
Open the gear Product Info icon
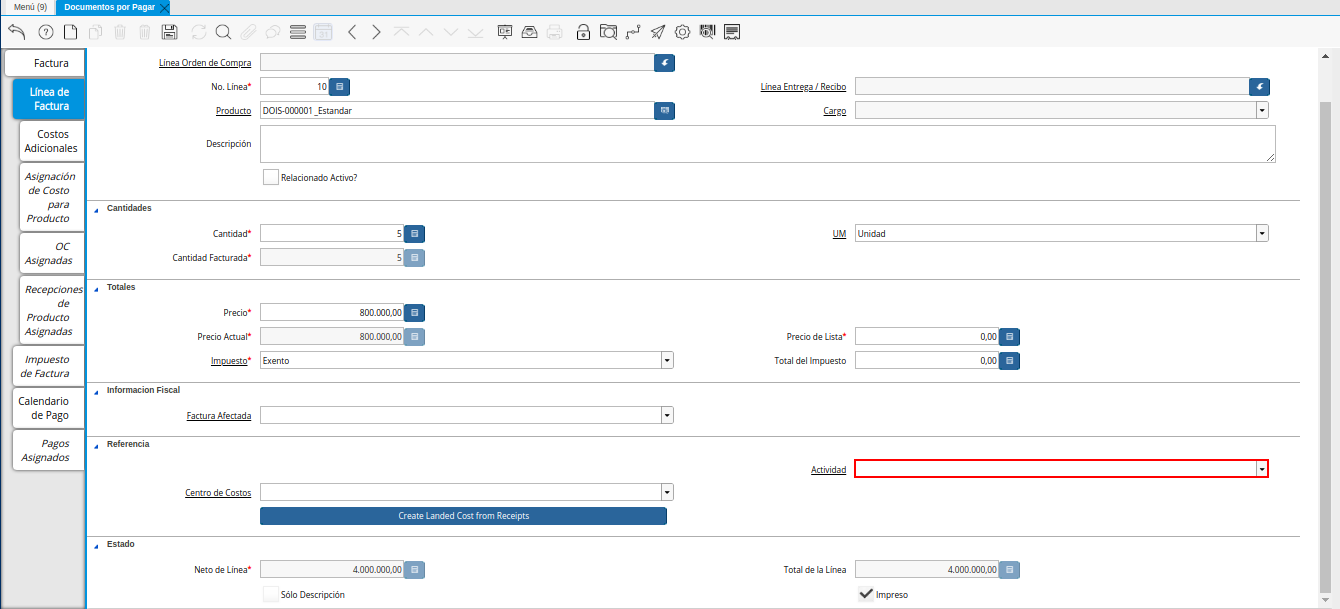(683, 32)
